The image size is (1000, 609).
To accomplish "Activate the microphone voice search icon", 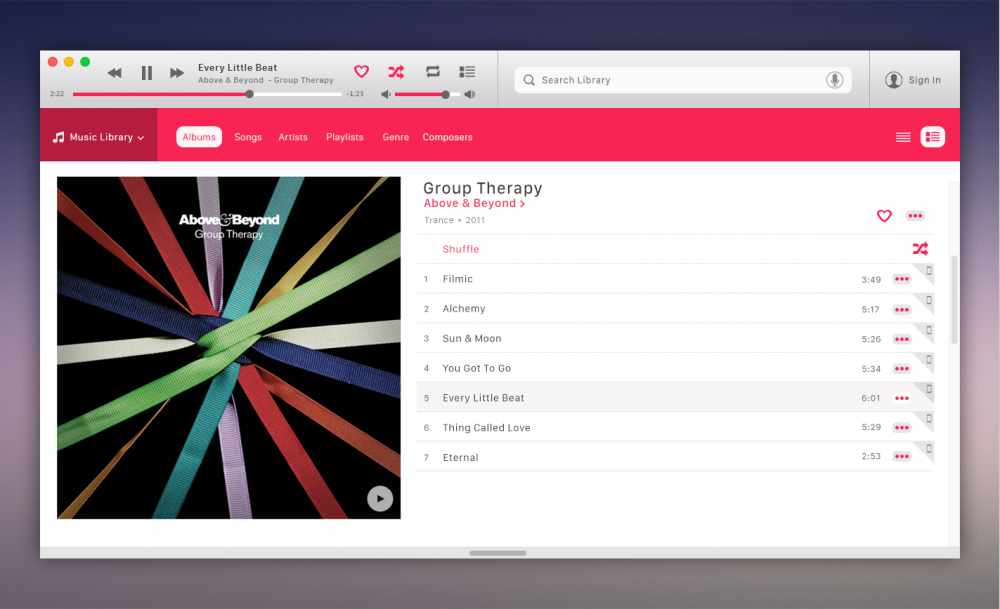I will coord(834,80).
